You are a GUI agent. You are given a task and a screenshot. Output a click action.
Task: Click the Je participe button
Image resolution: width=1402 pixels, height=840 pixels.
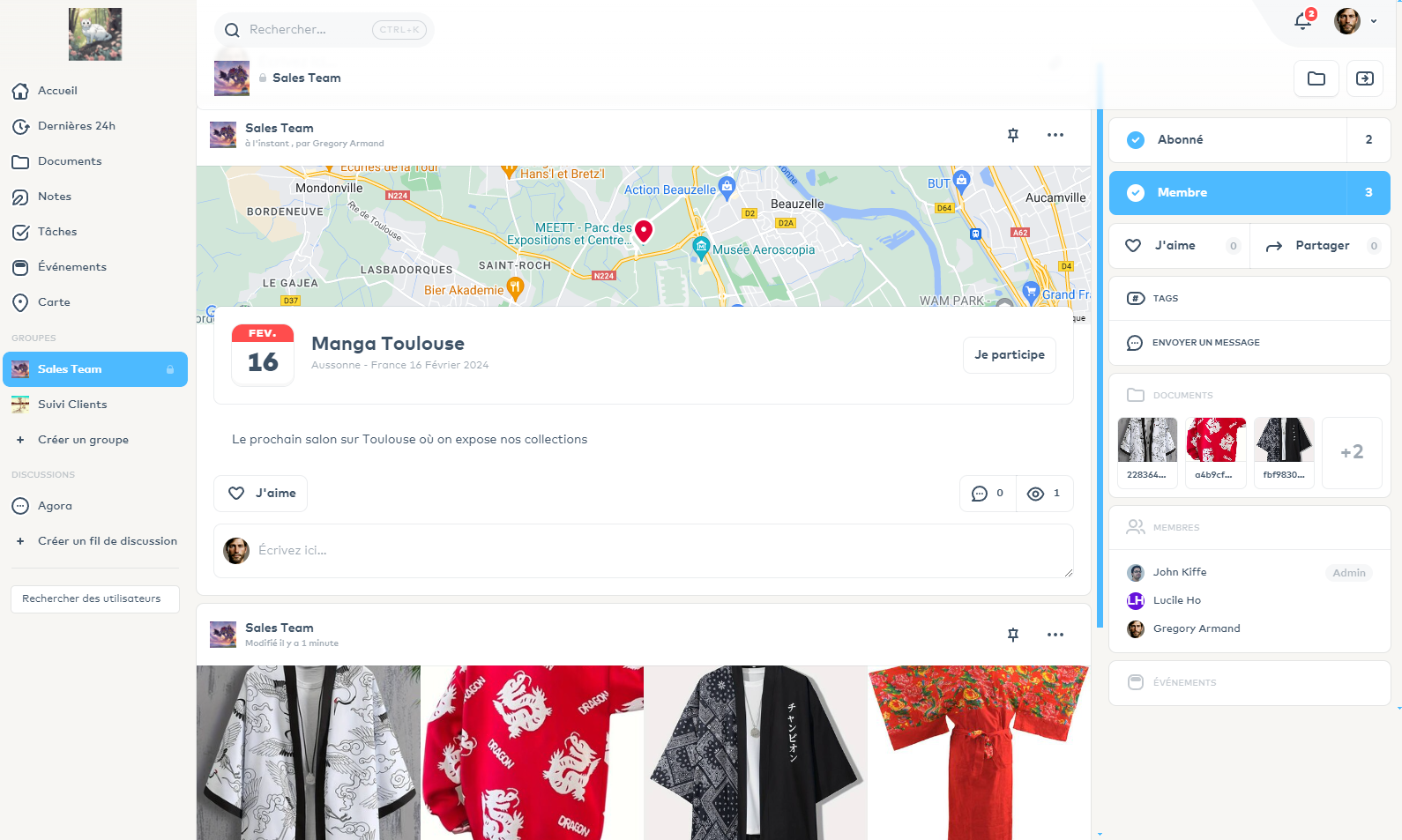1009,355
